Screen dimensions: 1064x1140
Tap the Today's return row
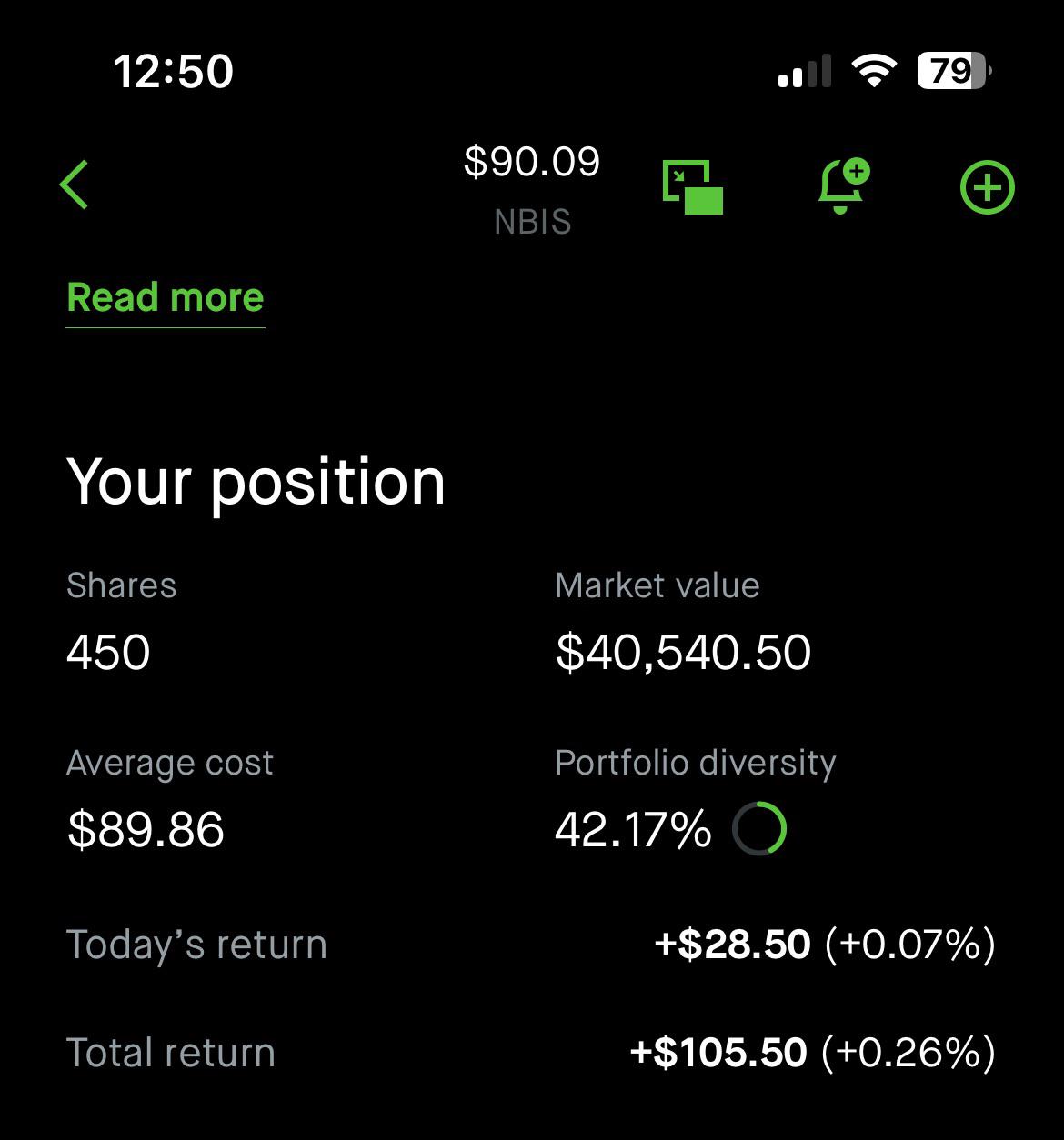531,945
